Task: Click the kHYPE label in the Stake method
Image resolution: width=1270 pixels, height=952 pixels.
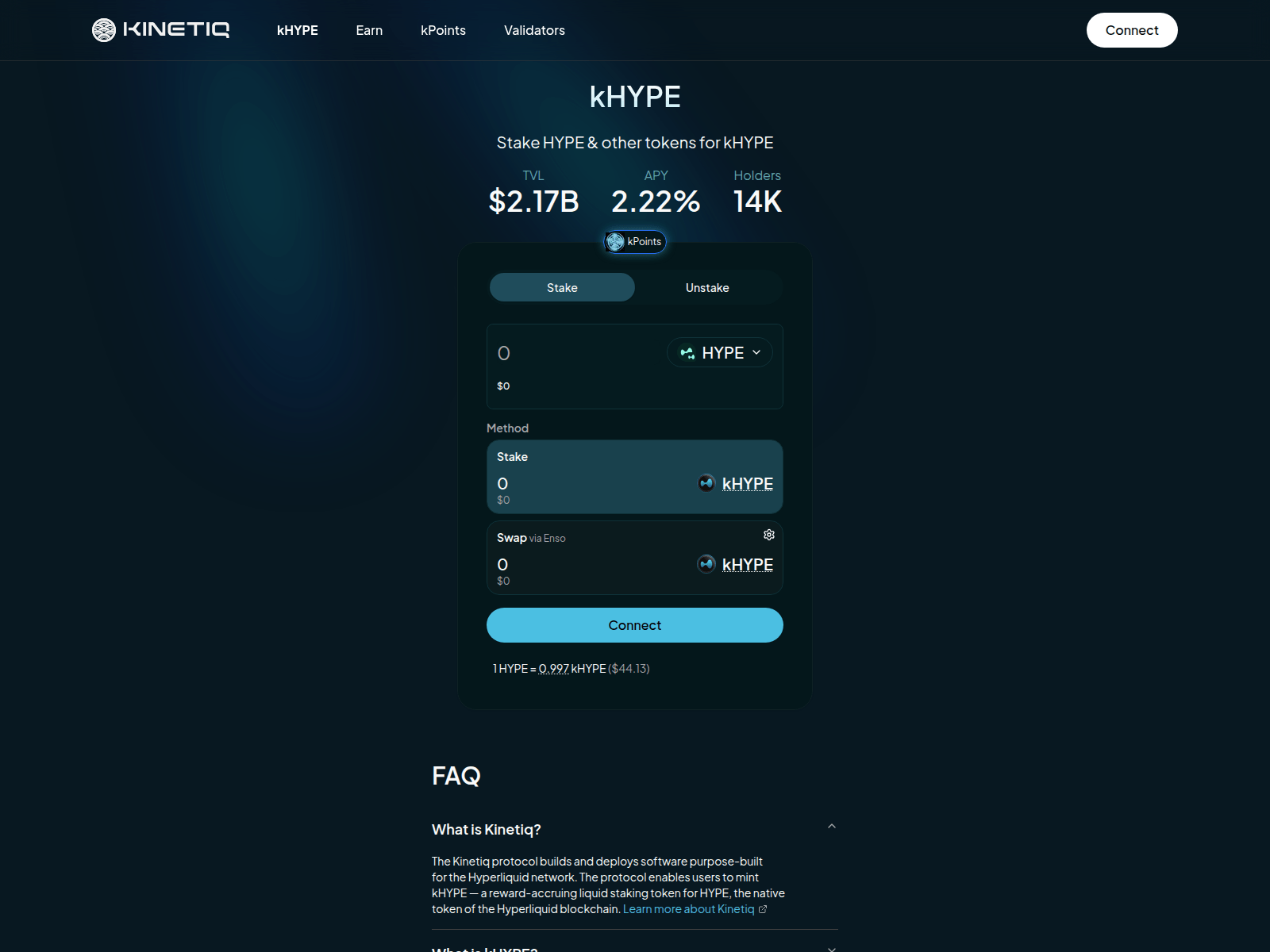Action: coord(748,483)
